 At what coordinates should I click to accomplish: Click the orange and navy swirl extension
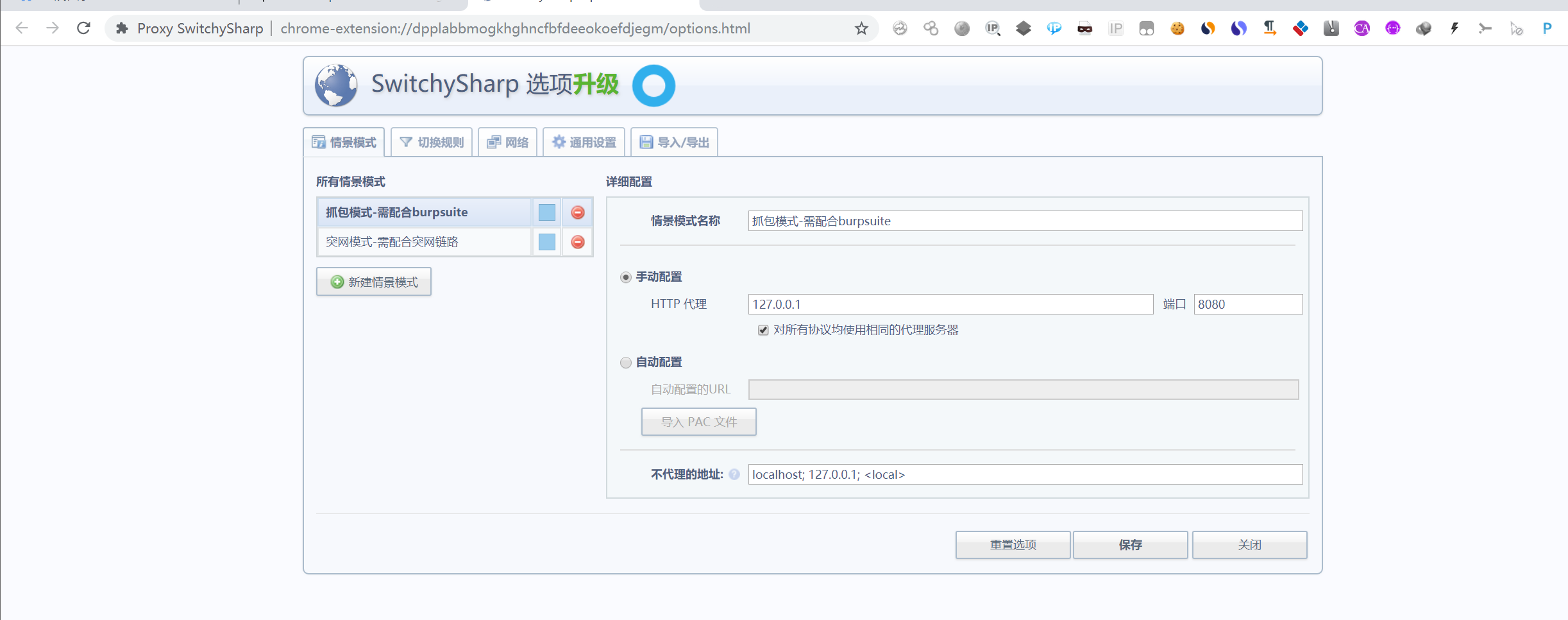pos(1208,28)
